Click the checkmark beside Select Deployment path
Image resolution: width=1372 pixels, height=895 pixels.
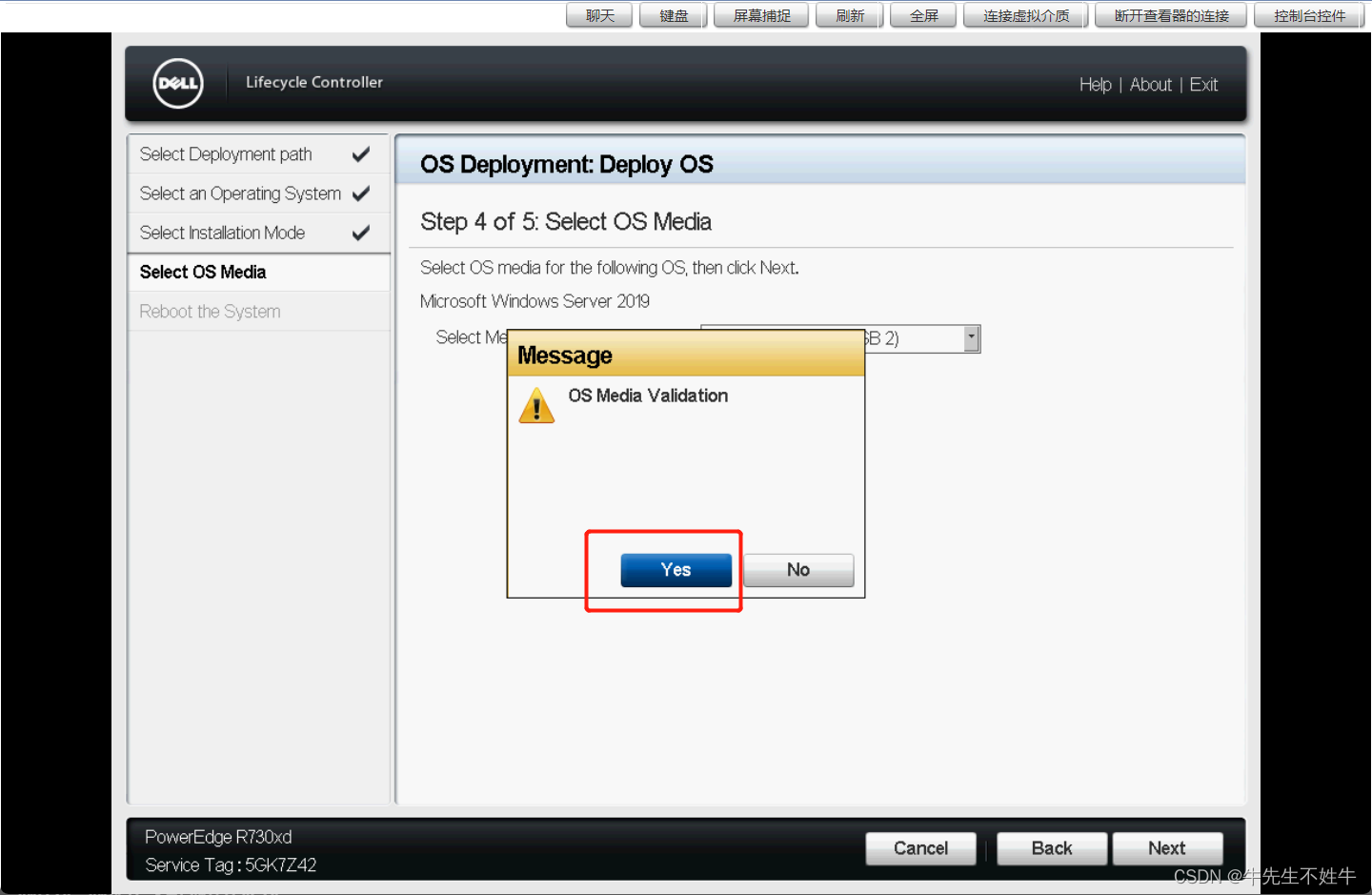pos(361,153)
